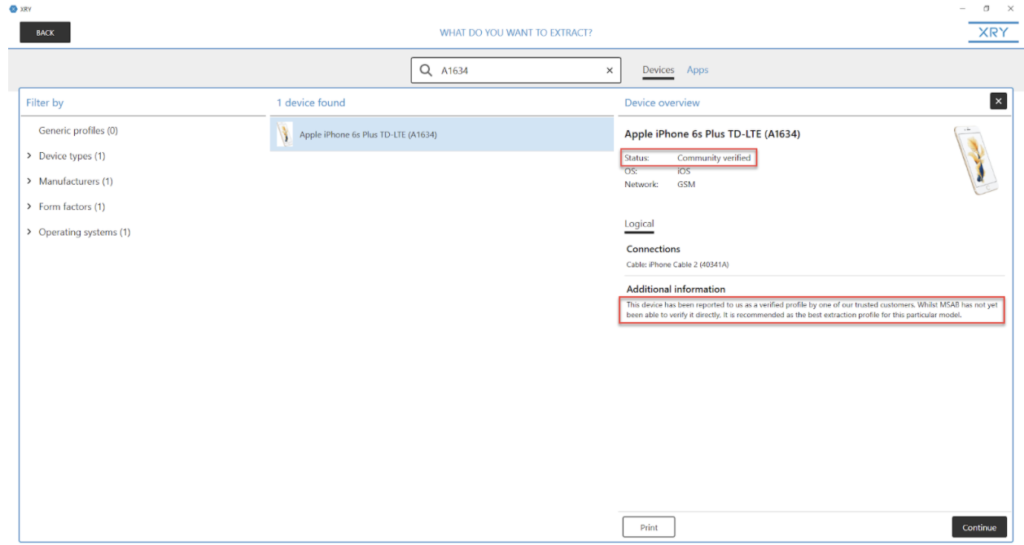The height and width of the screenshot is (545, 1024).
Task: Expand the Manufacturers chevron
Action: 29,181
